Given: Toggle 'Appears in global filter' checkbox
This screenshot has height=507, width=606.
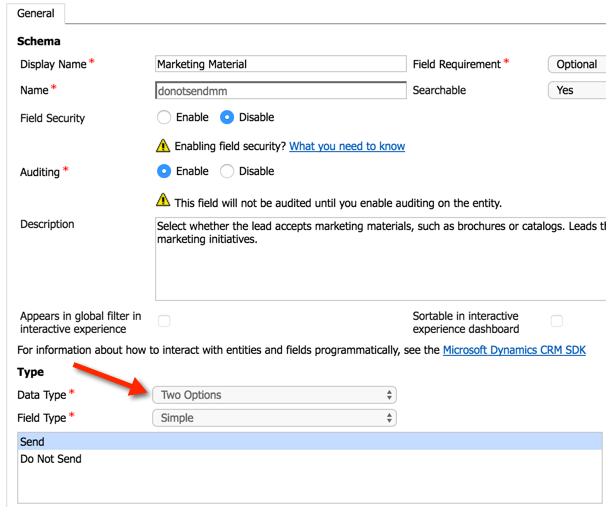Looking at the screenshot, I should [x=164, y=321].
